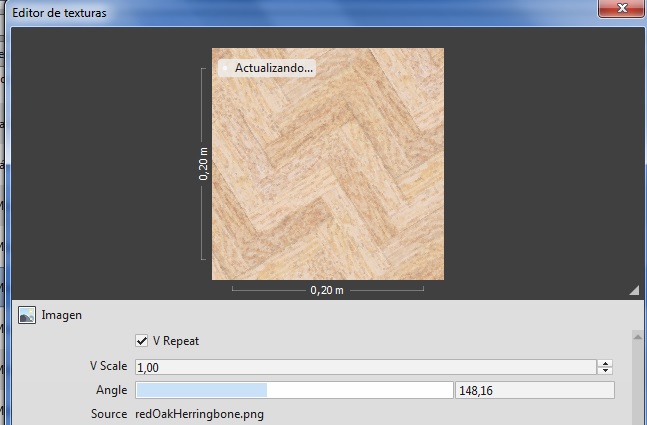Screen dimensions: 647x425
Task: Click the preview resize corner triangle
Action: (x=633, y=290)
